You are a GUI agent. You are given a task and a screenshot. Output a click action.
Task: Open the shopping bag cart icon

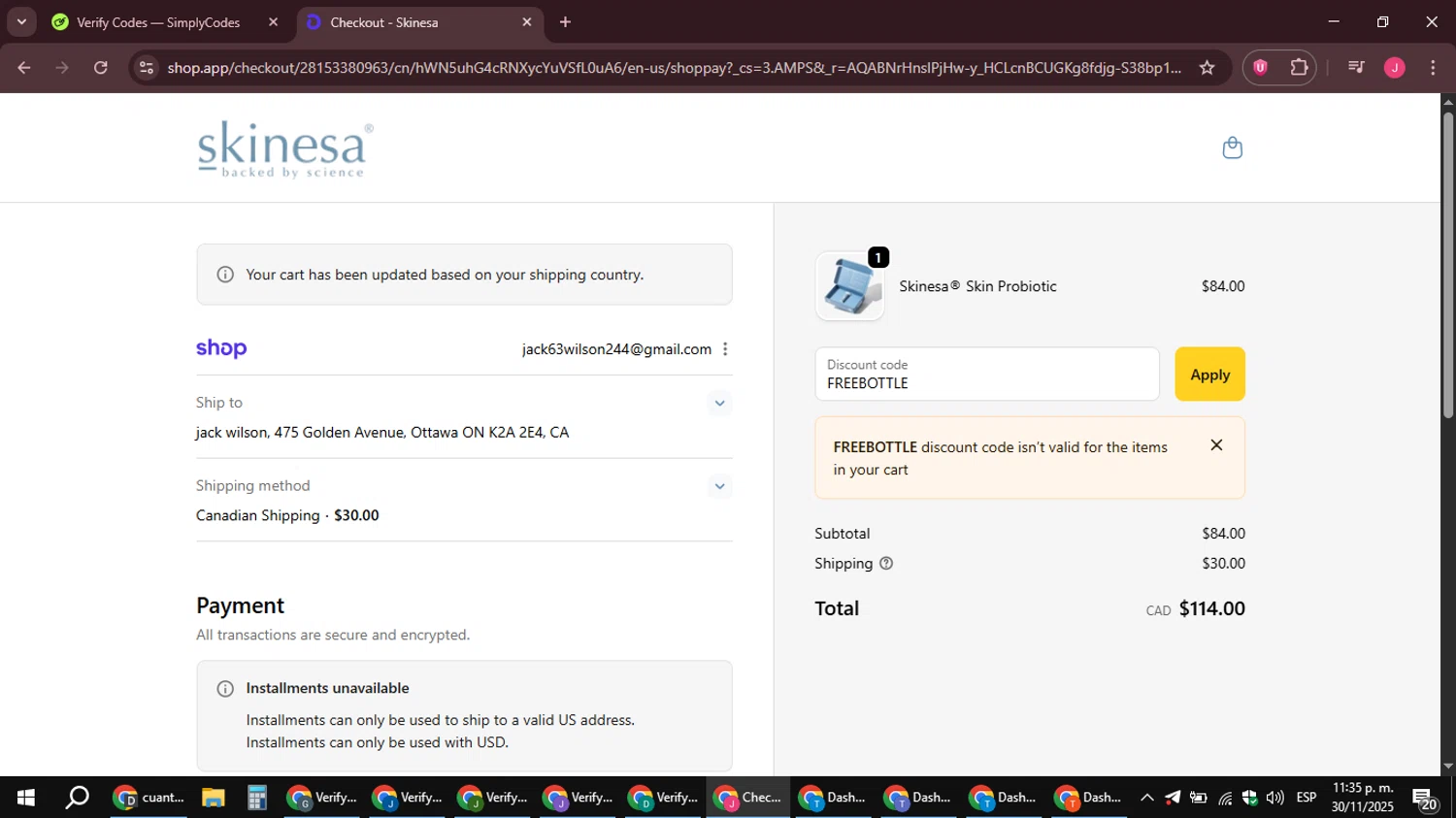pyautogui.click(x=1232, y=147)
